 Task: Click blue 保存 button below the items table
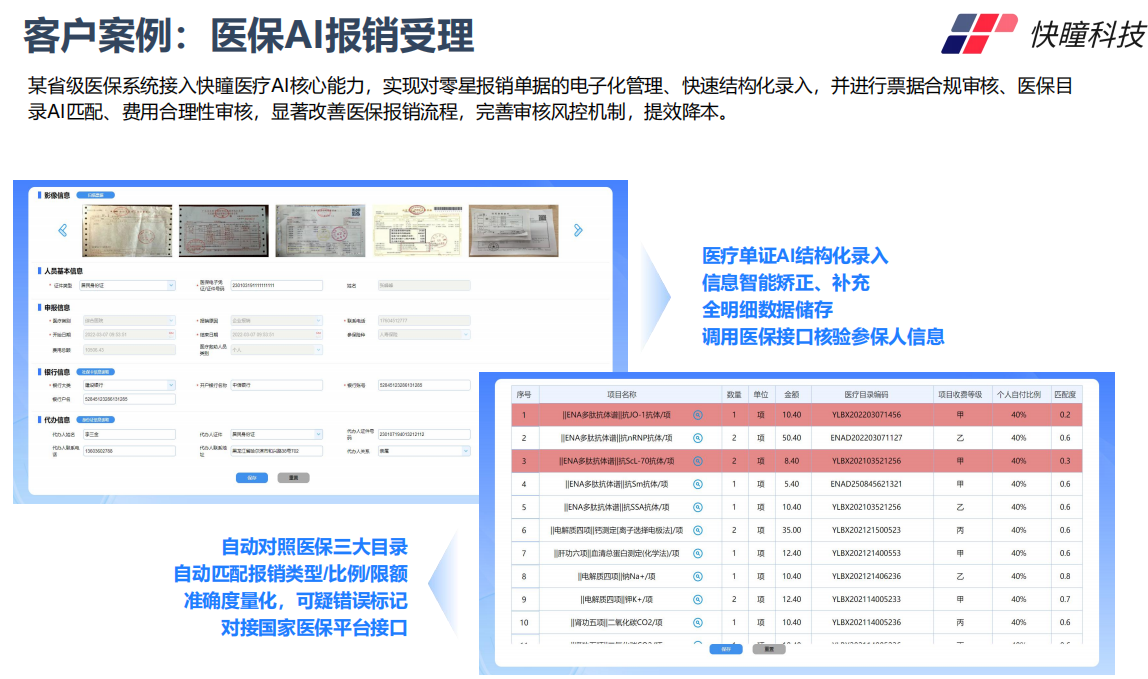[x=726, y=649]
